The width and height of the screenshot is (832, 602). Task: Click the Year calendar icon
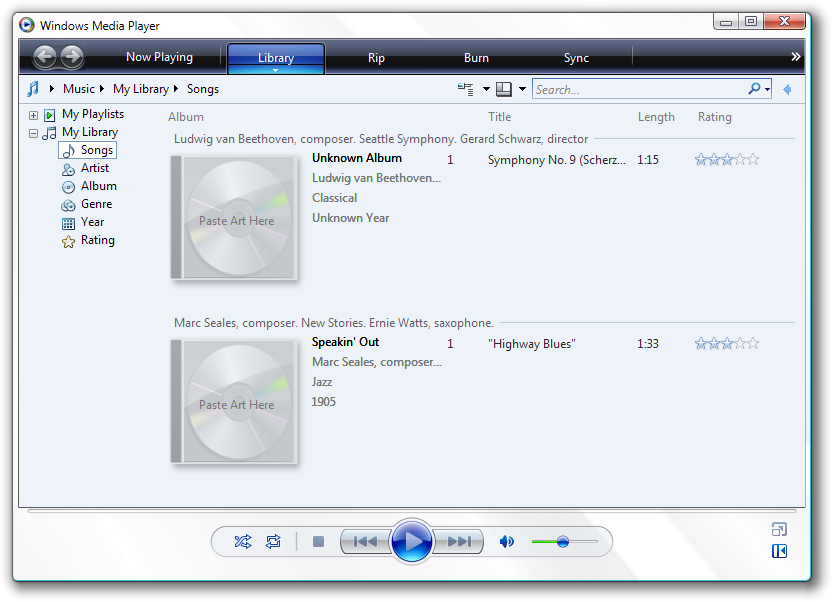(x=68, y=223)
